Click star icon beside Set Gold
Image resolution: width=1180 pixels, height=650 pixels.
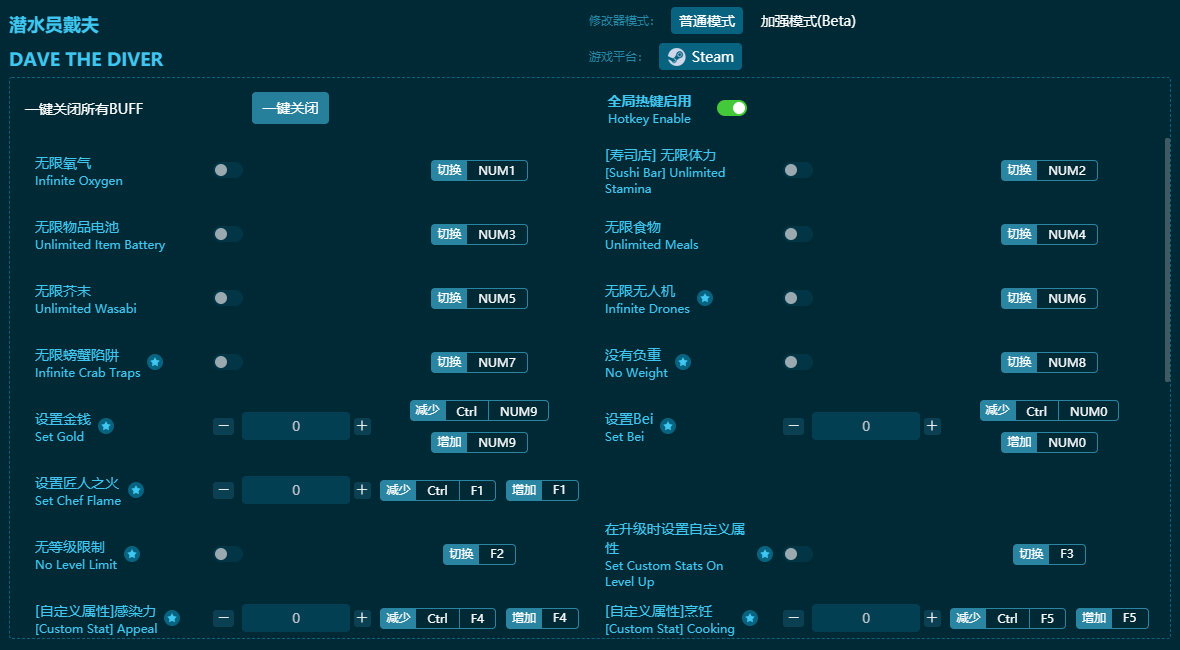[106, 426]
